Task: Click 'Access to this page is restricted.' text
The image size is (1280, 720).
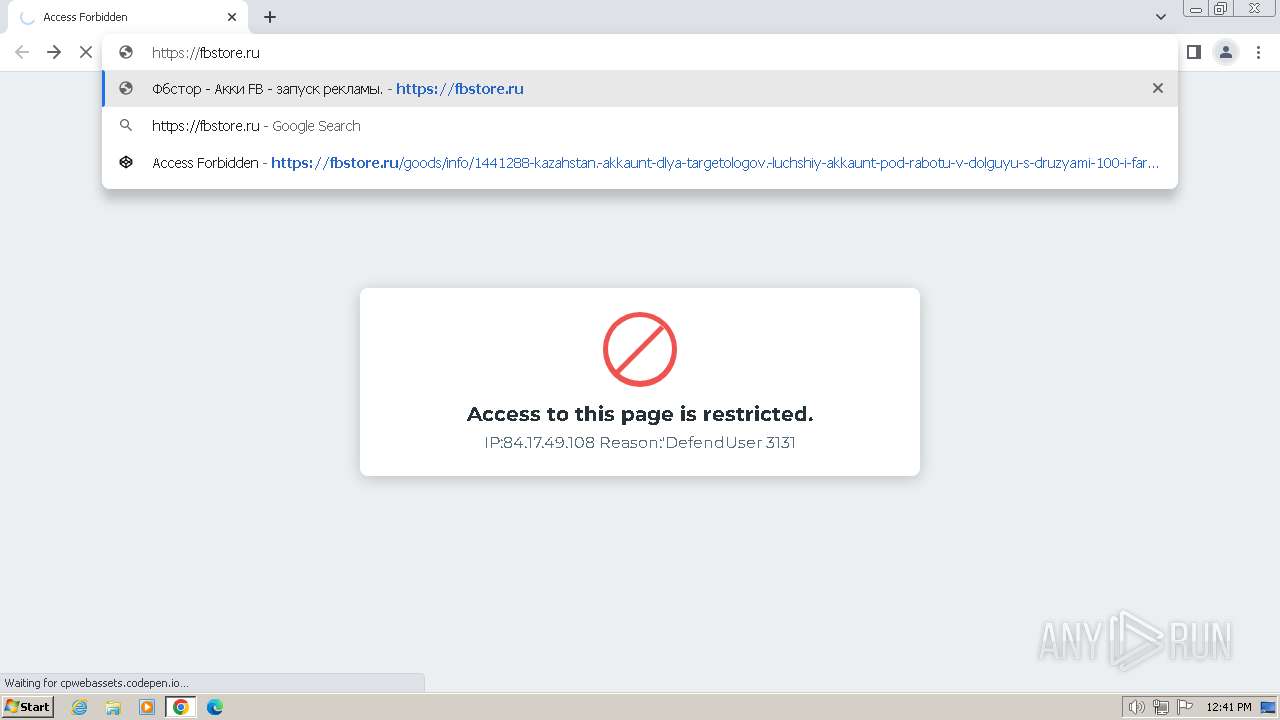Action: [640, 414]
